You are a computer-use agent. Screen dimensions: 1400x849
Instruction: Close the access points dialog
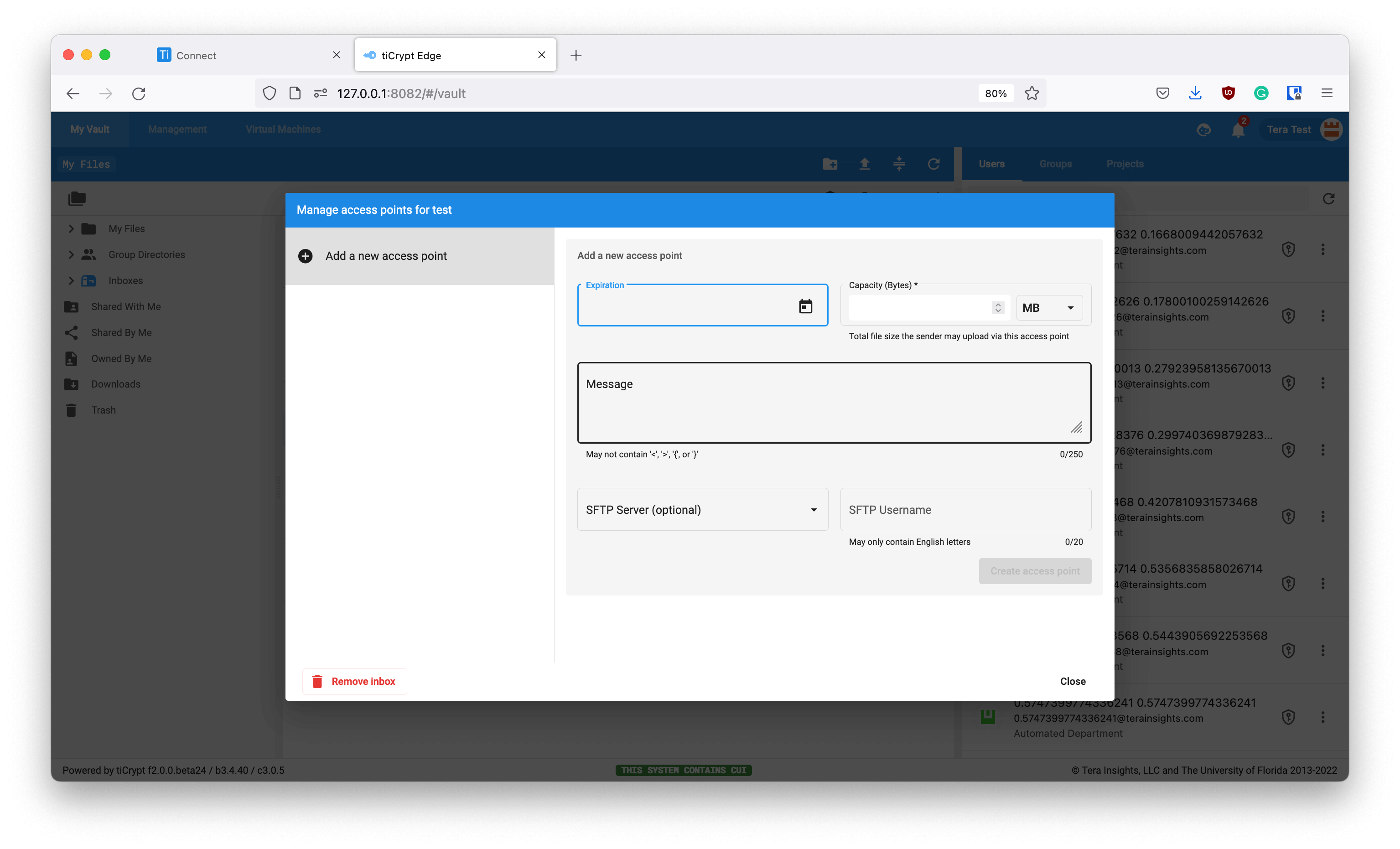pyautogui.click(x=1072, y=681)
